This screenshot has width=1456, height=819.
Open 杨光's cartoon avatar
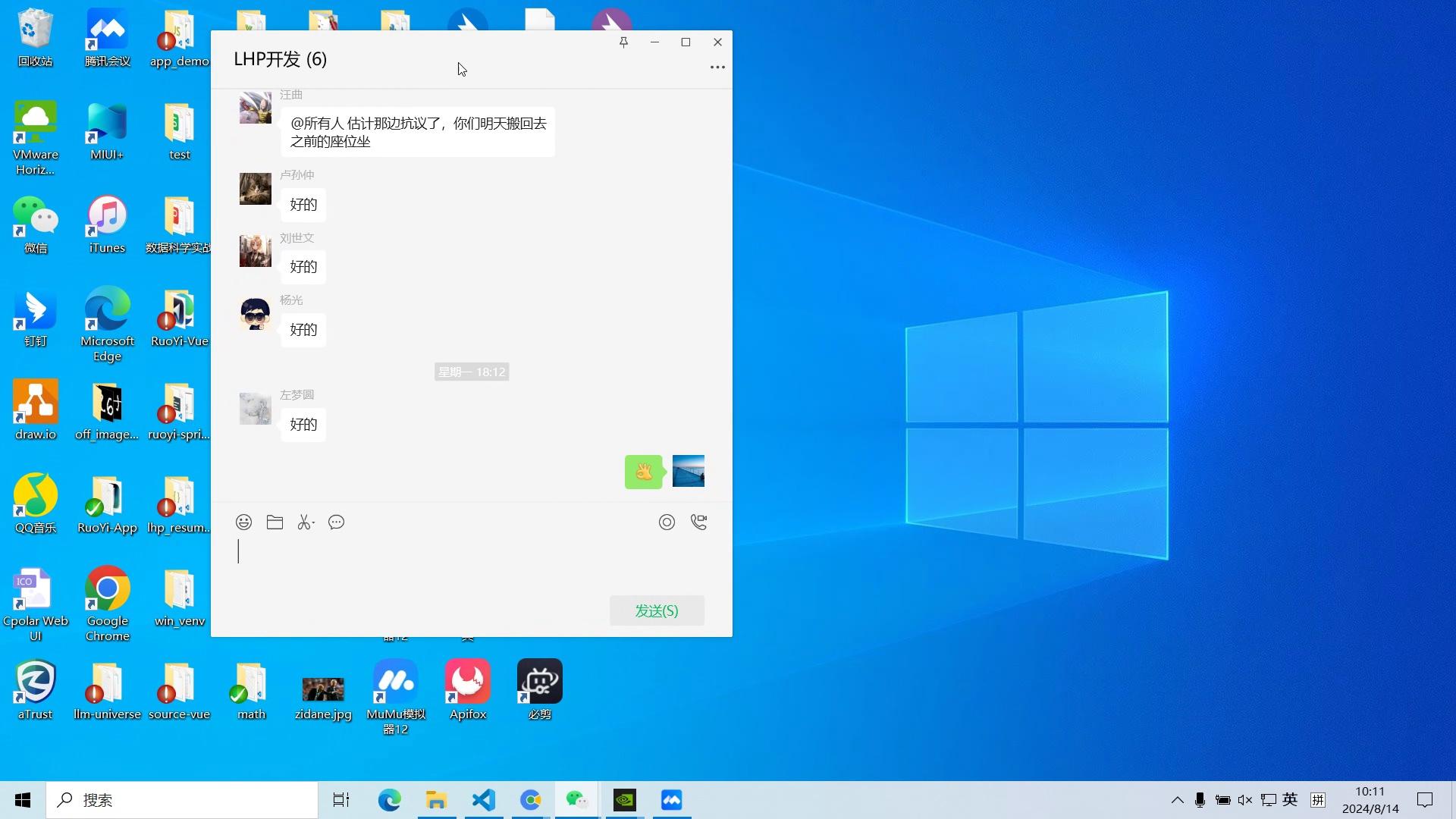[x=256, y=314]
